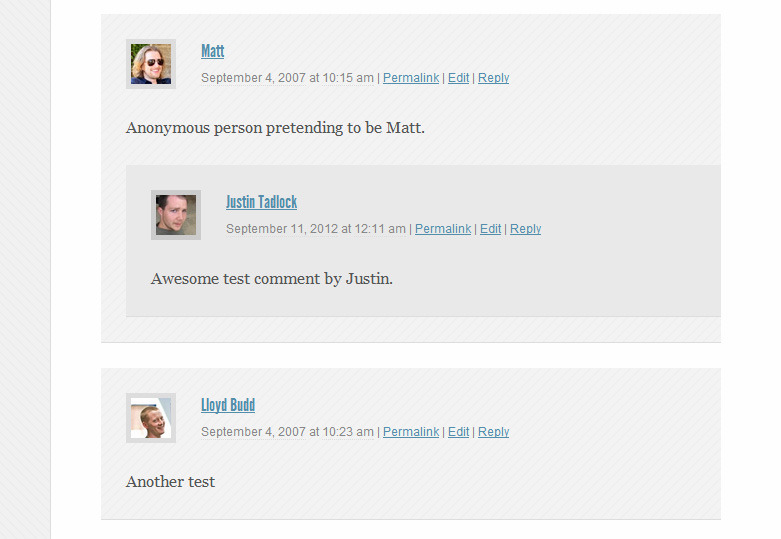Edit Matt's comment

(x=458, y=78)
